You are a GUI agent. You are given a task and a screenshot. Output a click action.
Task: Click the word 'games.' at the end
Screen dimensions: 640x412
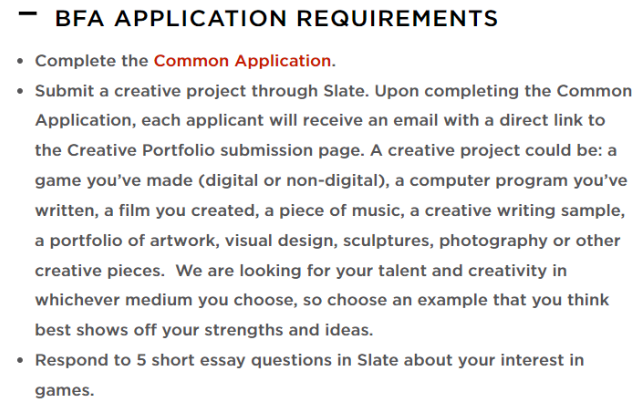click(64, 390)
